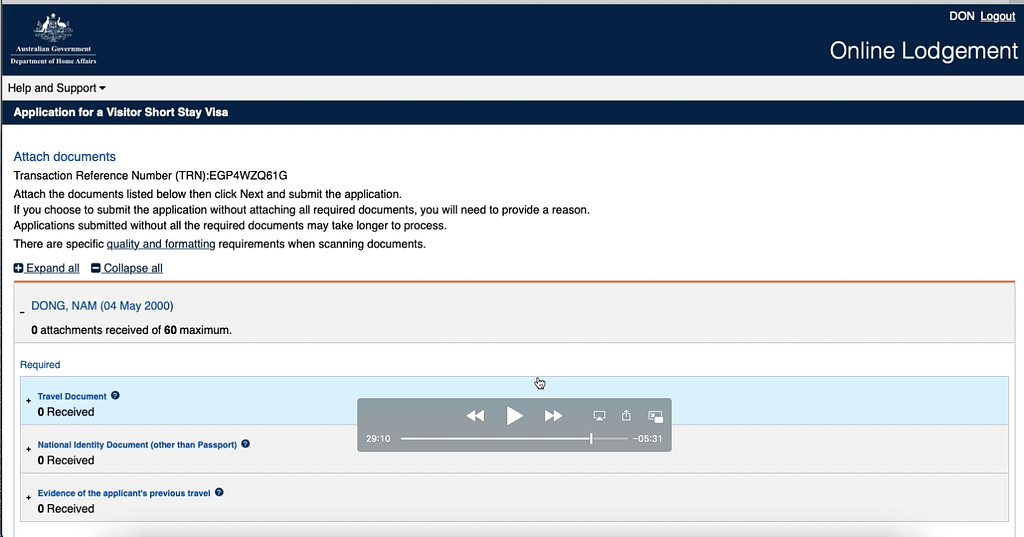Expand the Travel Document section
Viewport: 1024px width, 537px height.
(x=28, y=401)
